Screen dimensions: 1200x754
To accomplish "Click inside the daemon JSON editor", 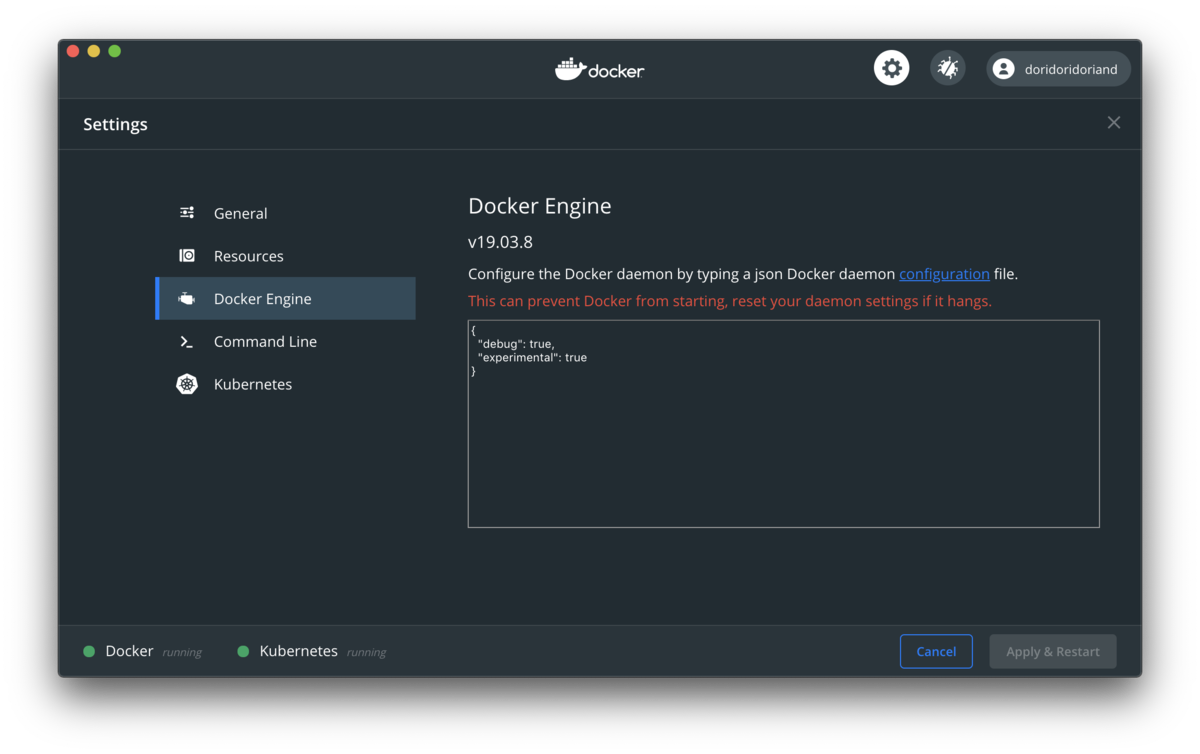I will (x=784, y=424).
